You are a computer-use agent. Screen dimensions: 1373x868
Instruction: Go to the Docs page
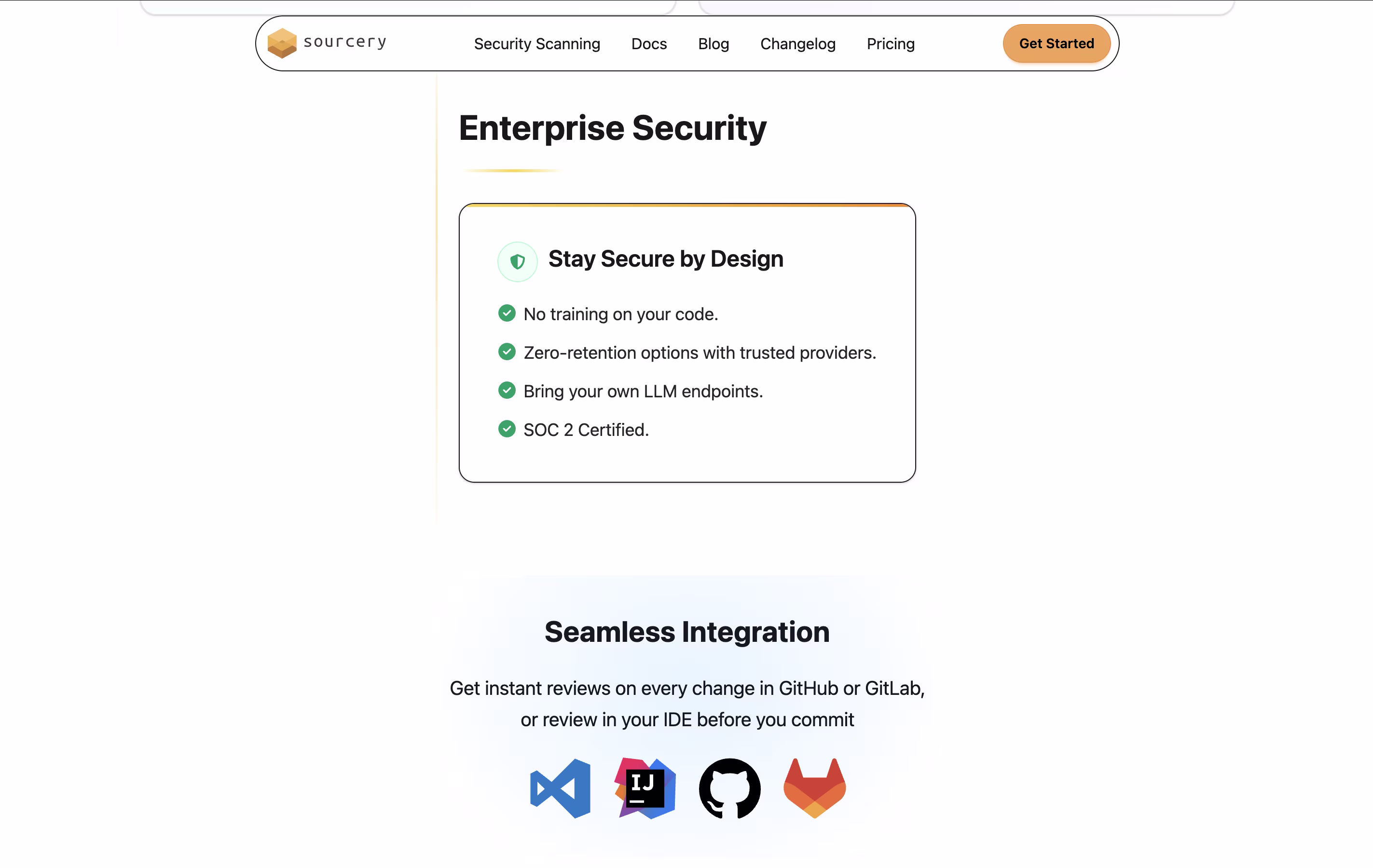coord(649,44)
